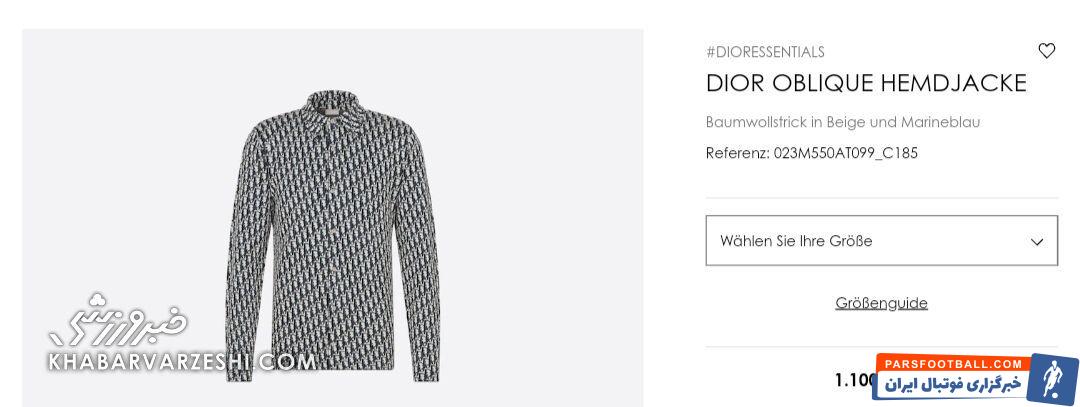This screenshot has width=1080, height=407.
Task: Click the #DIORESSENTIALS hashtag
Action: click(x=765, y=52)
